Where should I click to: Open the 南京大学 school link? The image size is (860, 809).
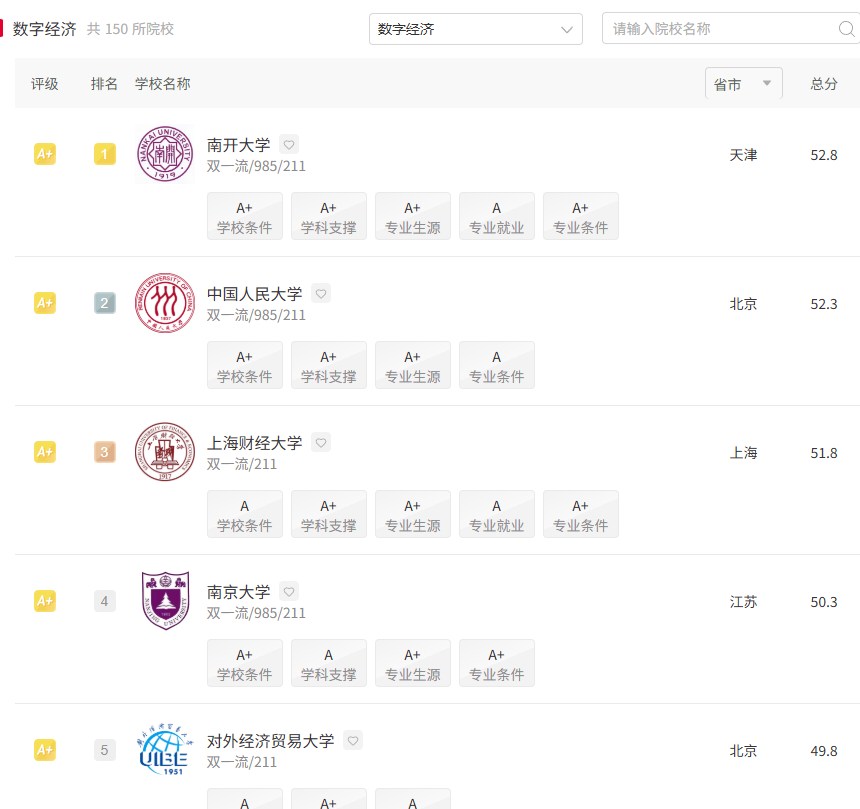click(x=238, y=592)
